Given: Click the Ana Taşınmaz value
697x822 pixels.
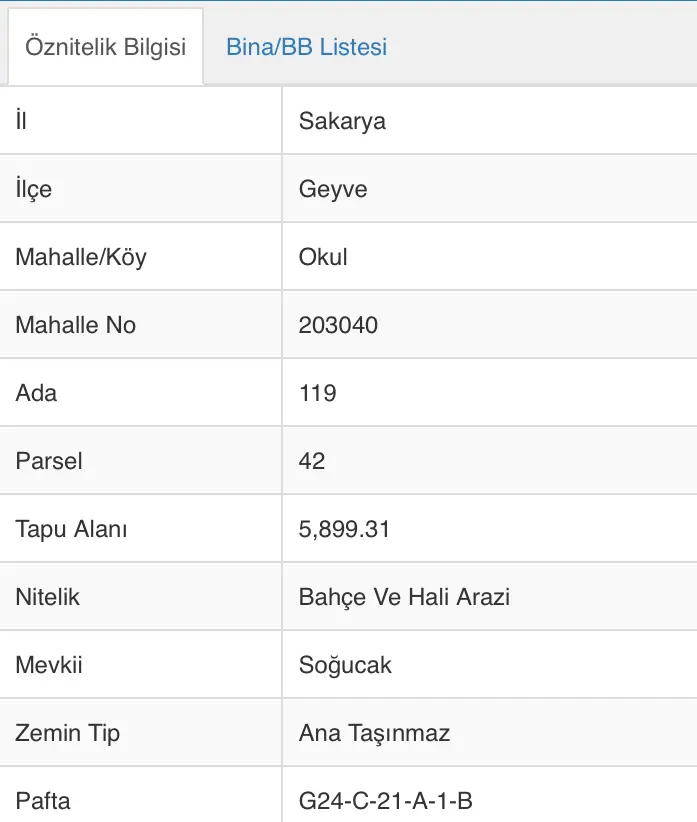Looking at the screenshot, I should (x=374, y=733).
